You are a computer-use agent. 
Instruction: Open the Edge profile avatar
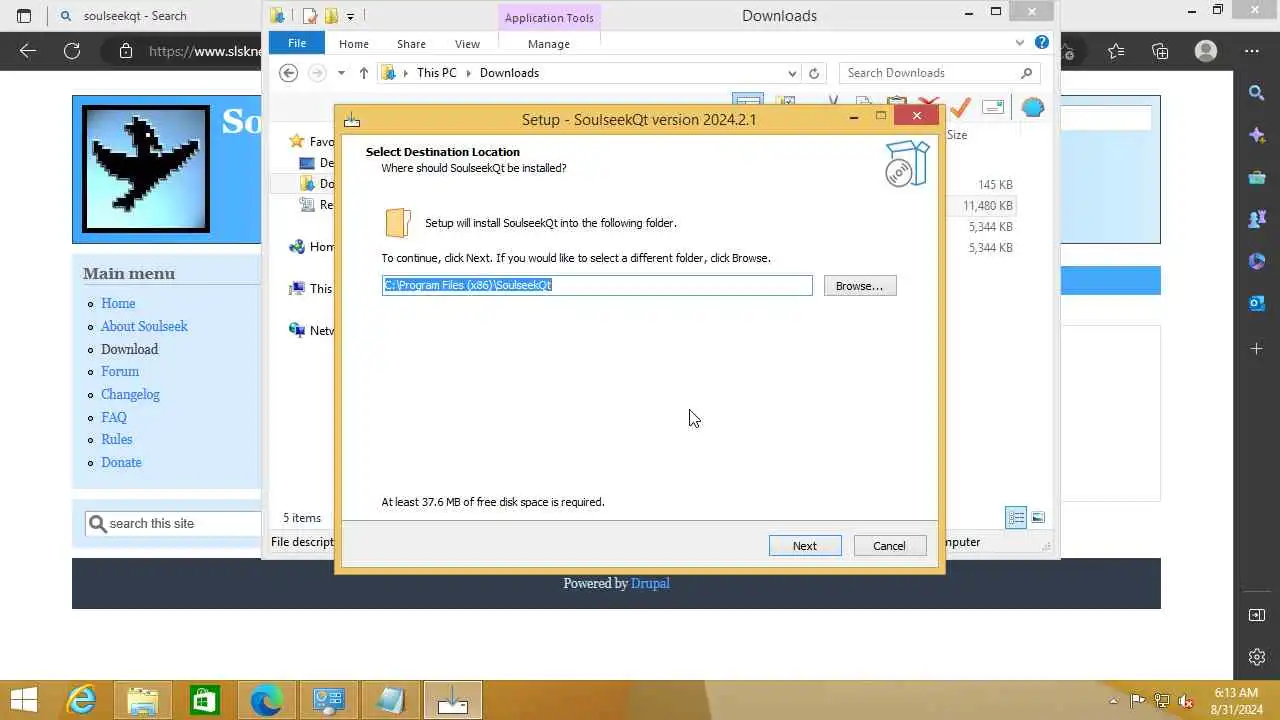click(1206, 51)
